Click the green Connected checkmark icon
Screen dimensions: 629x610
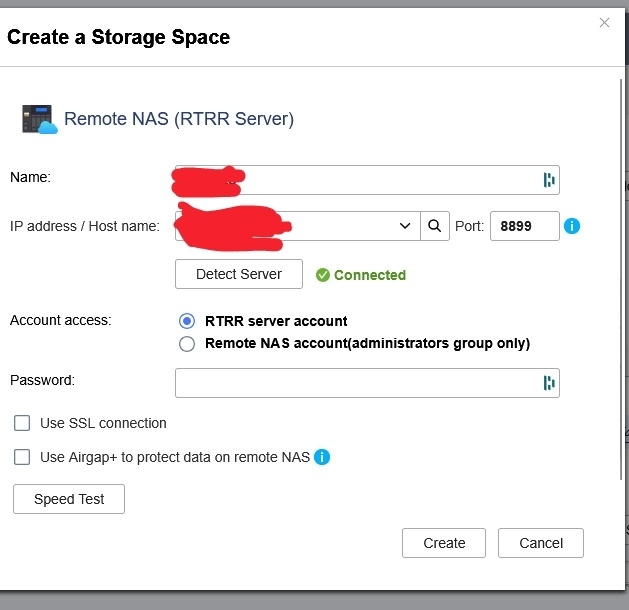tap(322, 275)
